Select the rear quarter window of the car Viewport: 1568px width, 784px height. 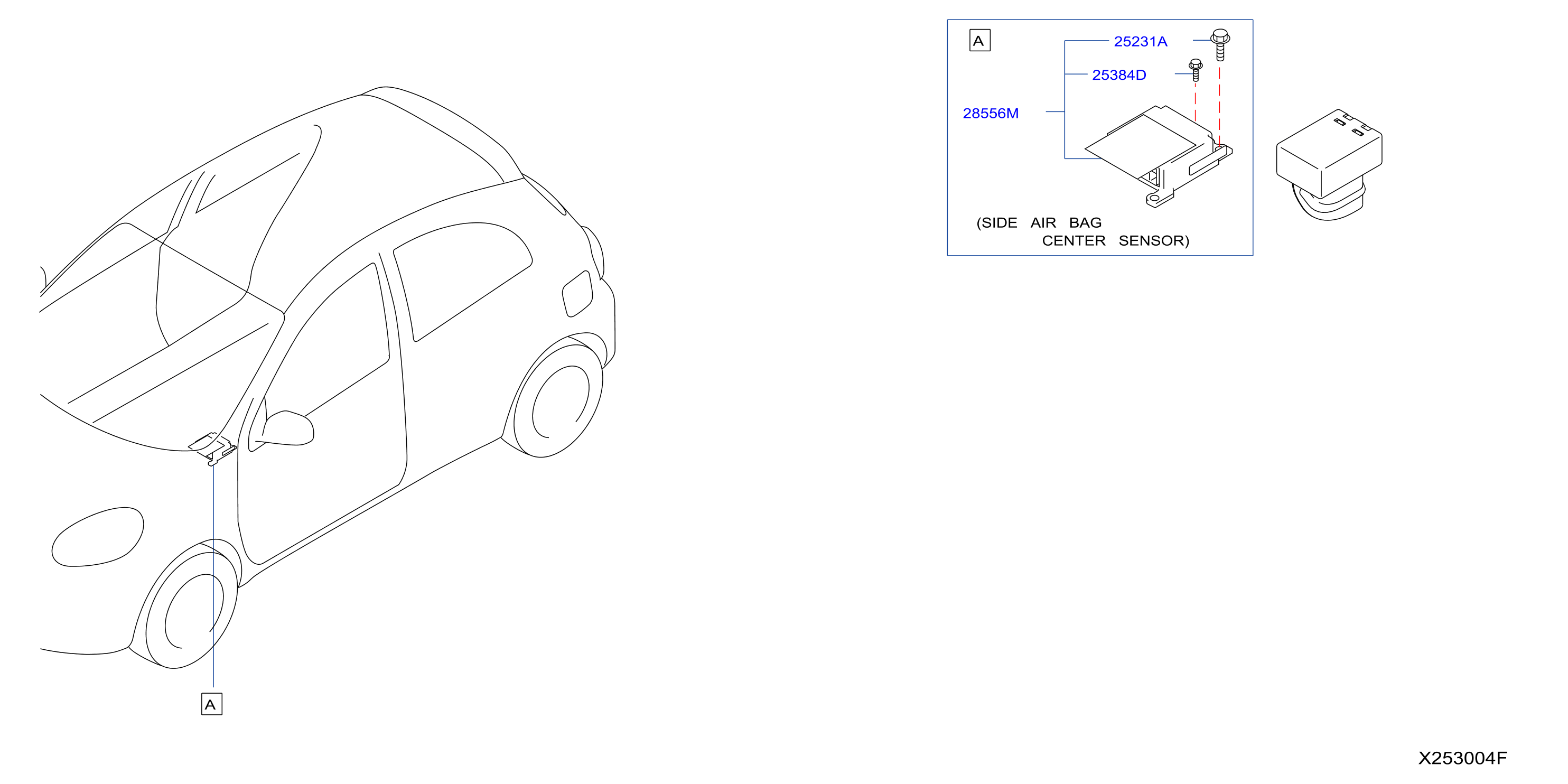pyautogui.click(x=463, y=281)
